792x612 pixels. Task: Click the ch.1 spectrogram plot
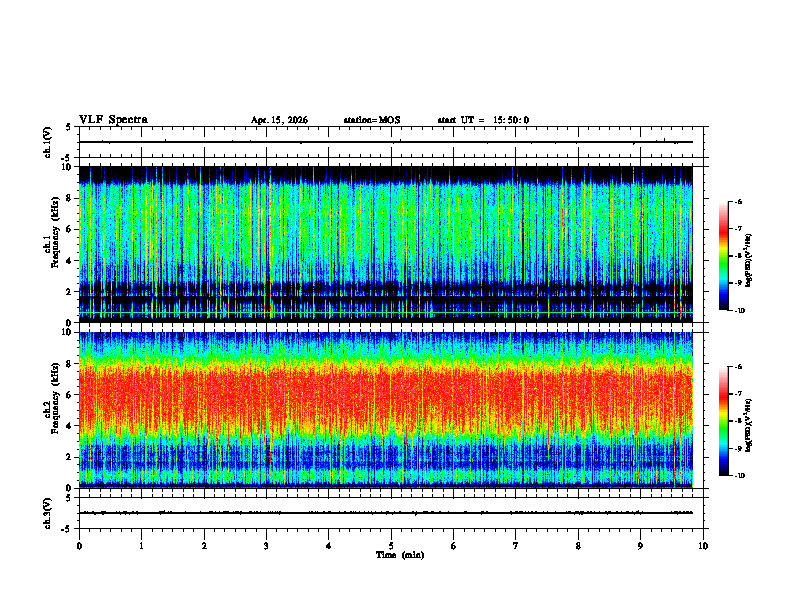(385, 244)
